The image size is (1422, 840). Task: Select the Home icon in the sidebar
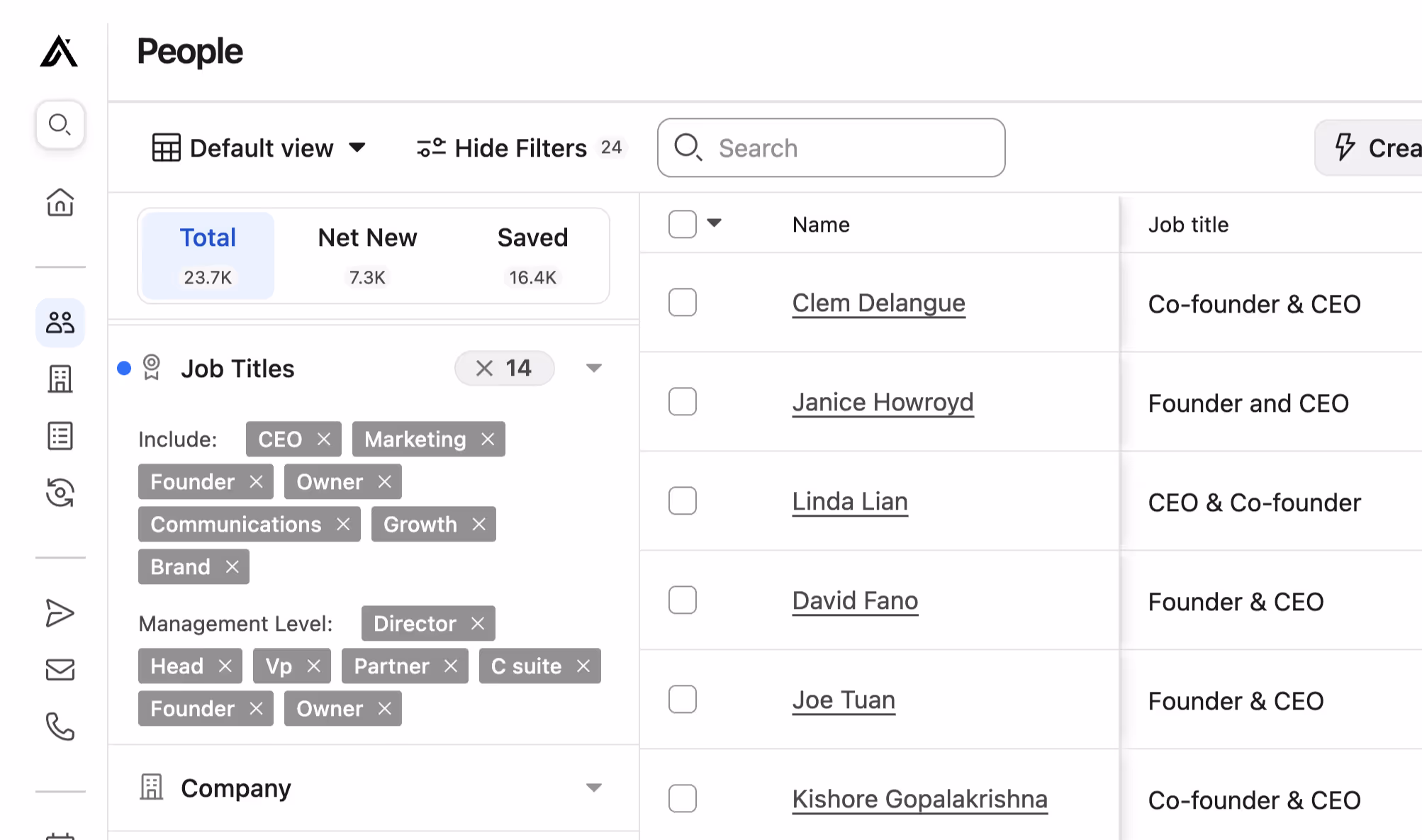click(60, 203)
